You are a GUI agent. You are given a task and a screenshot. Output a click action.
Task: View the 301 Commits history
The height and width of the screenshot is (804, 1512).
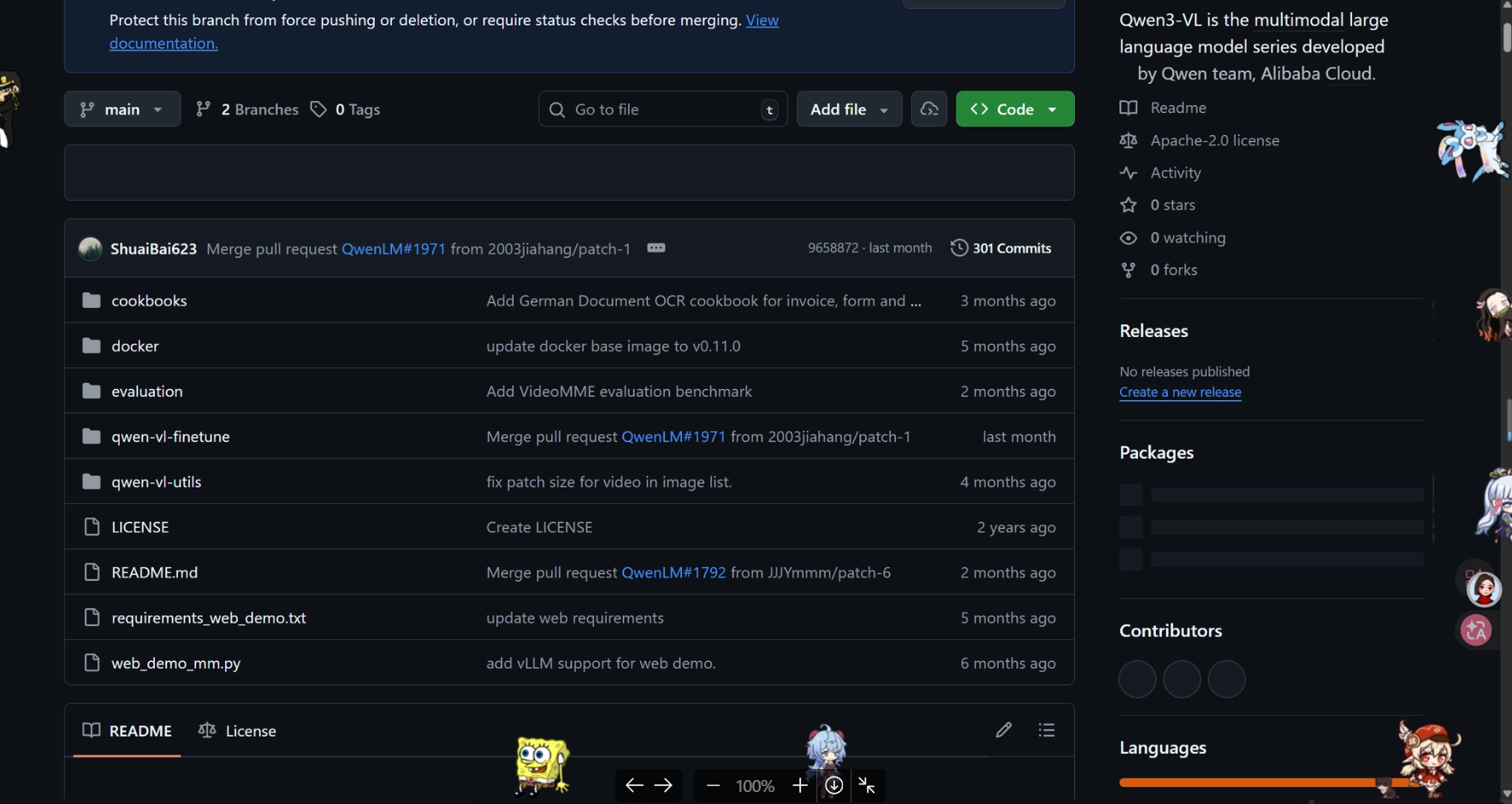tap(1001, 248)
